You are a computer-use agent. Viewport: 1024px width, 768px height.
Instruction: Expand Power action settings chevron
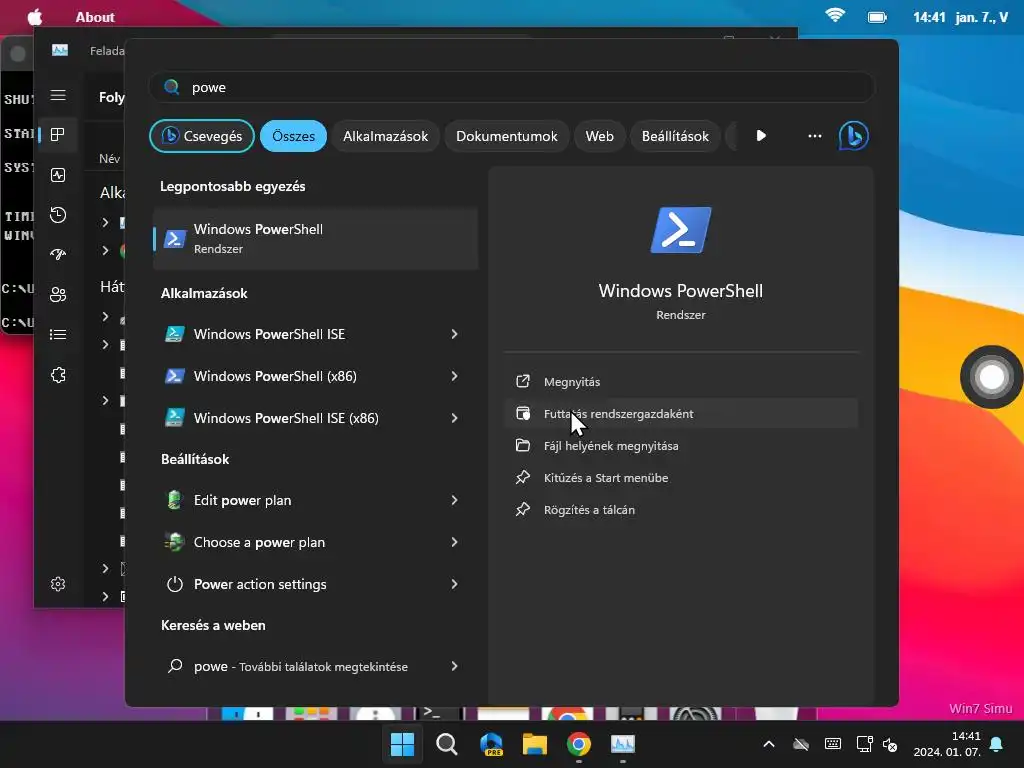tap(455, 584)
